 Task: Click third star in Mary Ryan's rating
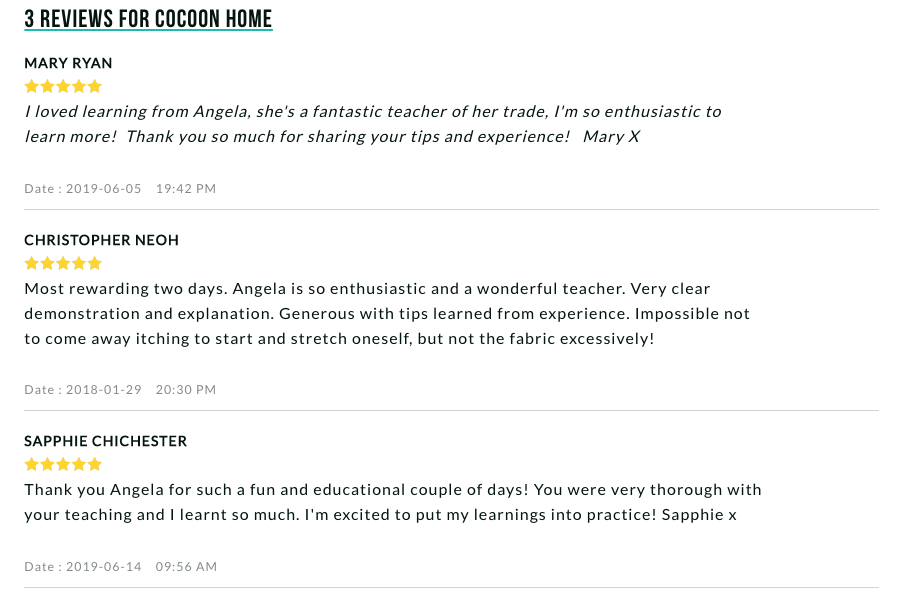(x=63, y=87)
